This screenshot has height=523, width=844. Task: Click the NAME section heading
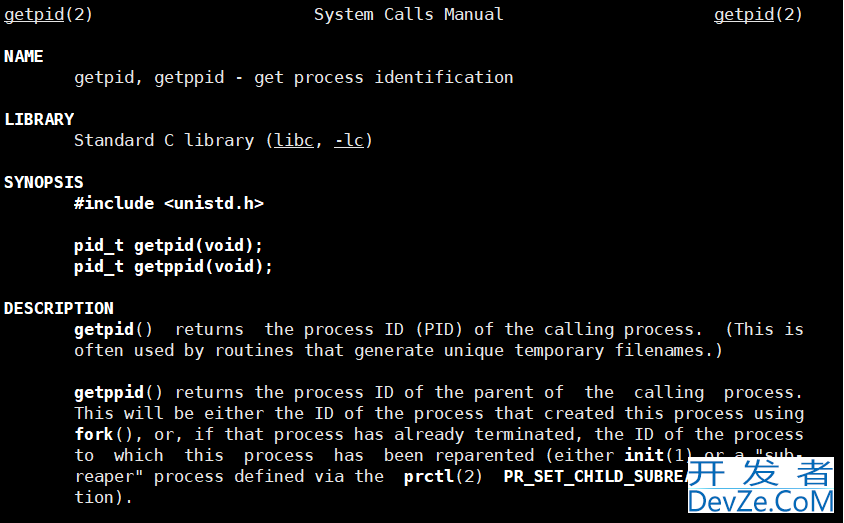(x=24, y=56)
